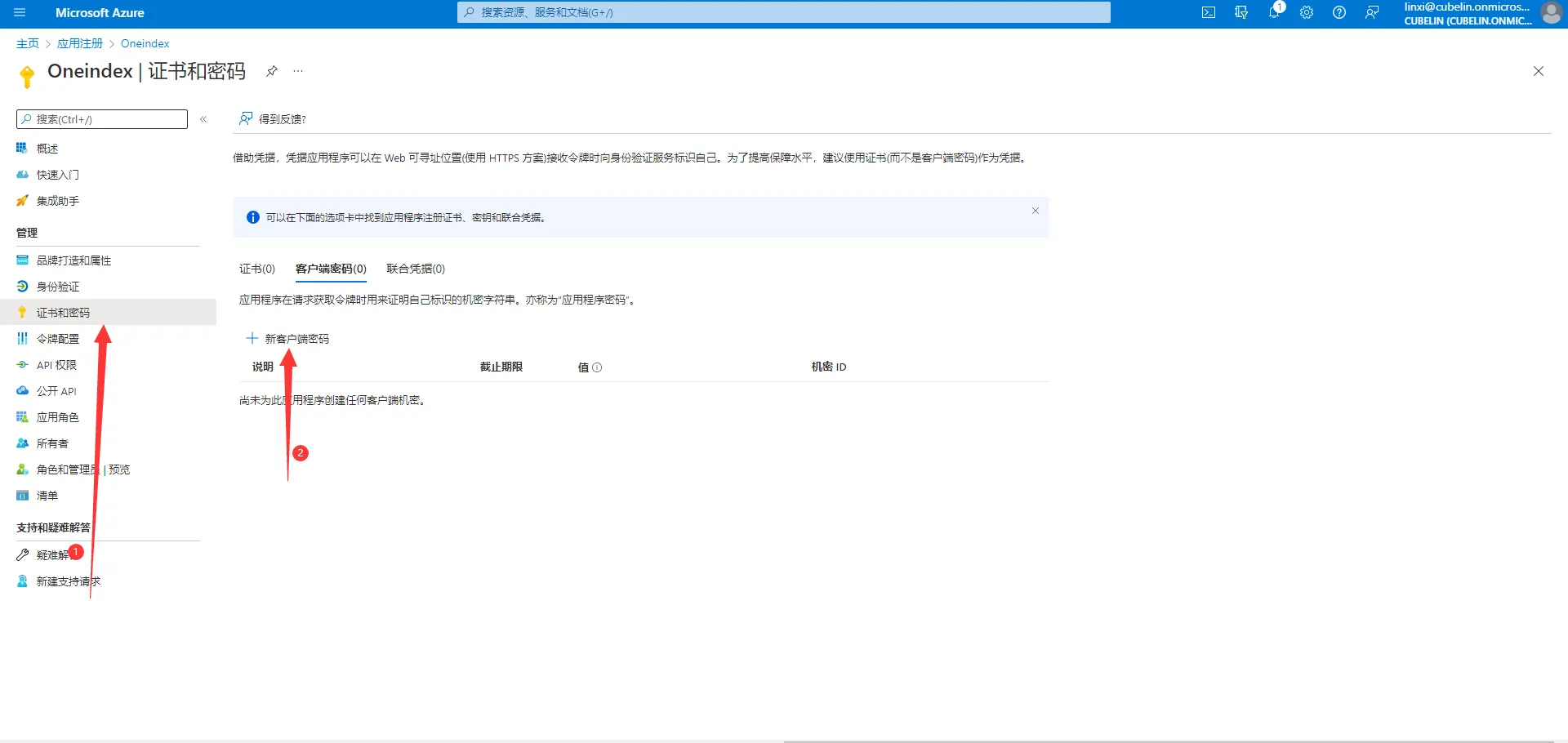The image size is (1568, 743).
Task: Switch to the 证书(0) tab
Action: pos(256,268)
